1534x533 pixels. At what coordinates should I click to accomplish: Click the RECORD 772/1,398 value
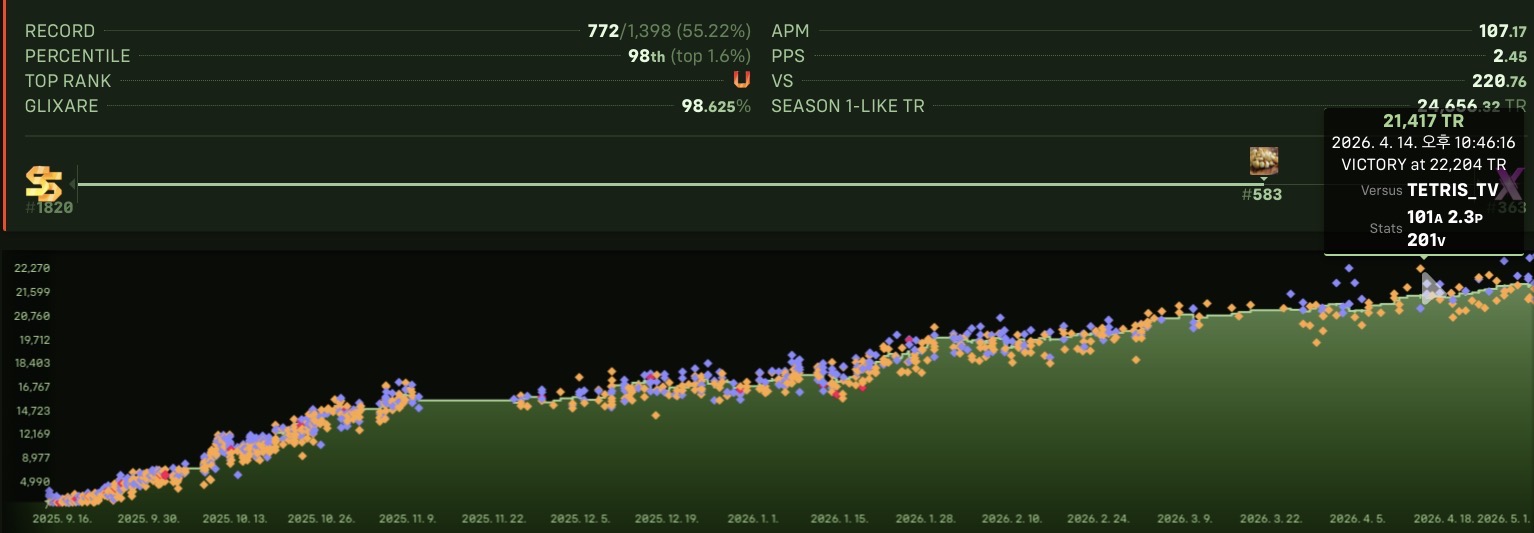[669, 31]
